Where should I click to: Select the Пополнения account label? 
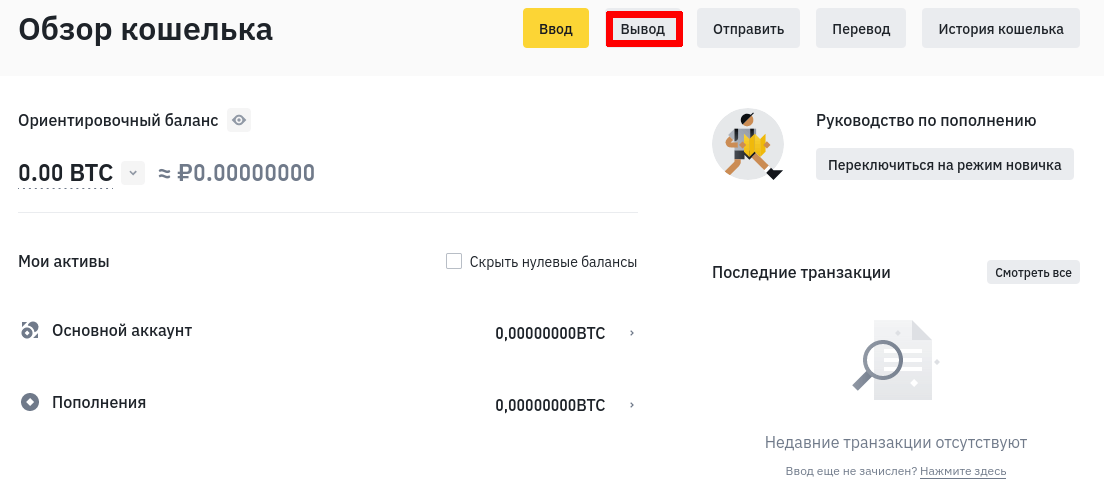[x=99, y=402]
